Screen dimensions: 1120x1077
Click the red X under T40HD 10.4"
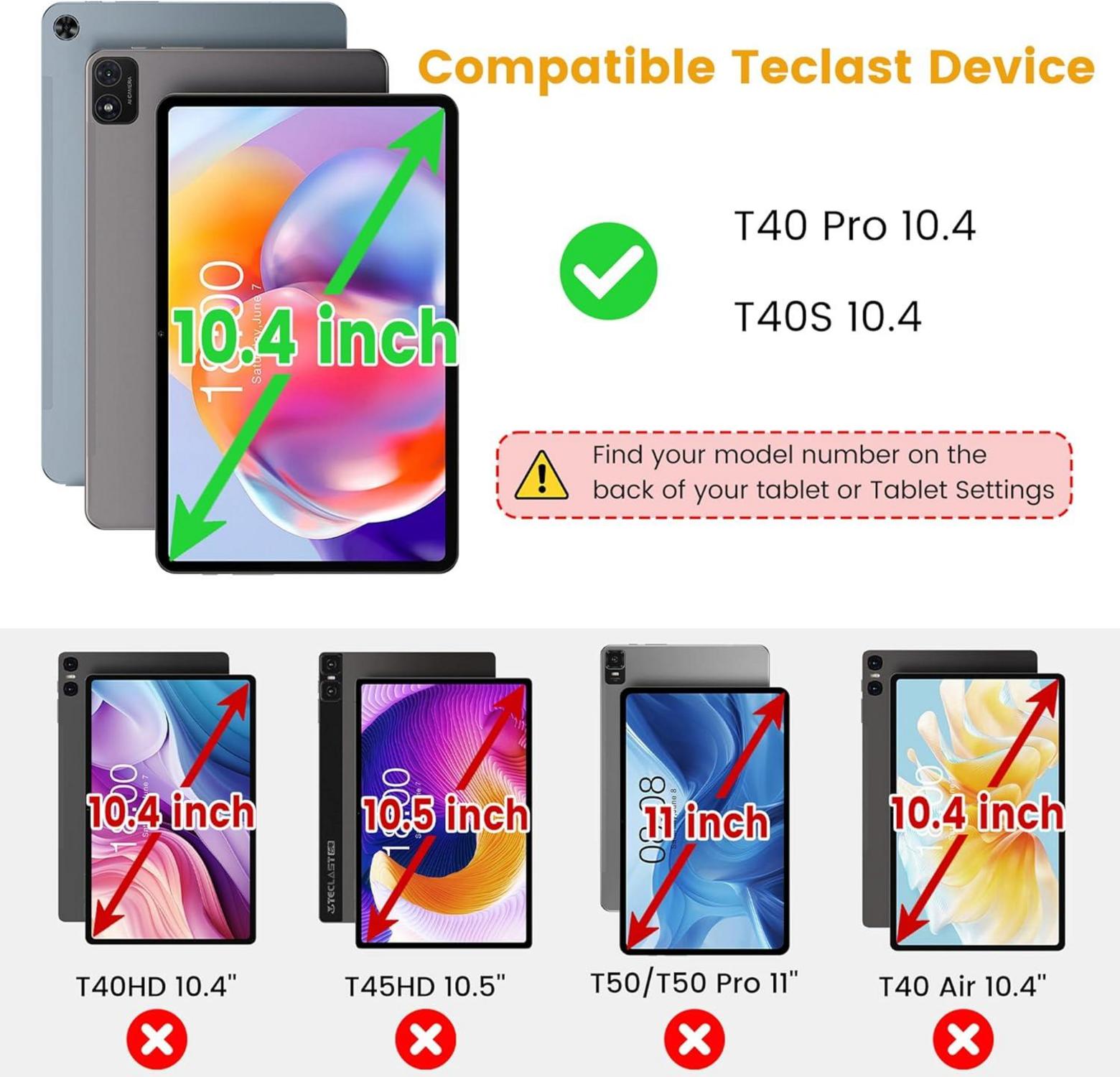pos(157,1039)
